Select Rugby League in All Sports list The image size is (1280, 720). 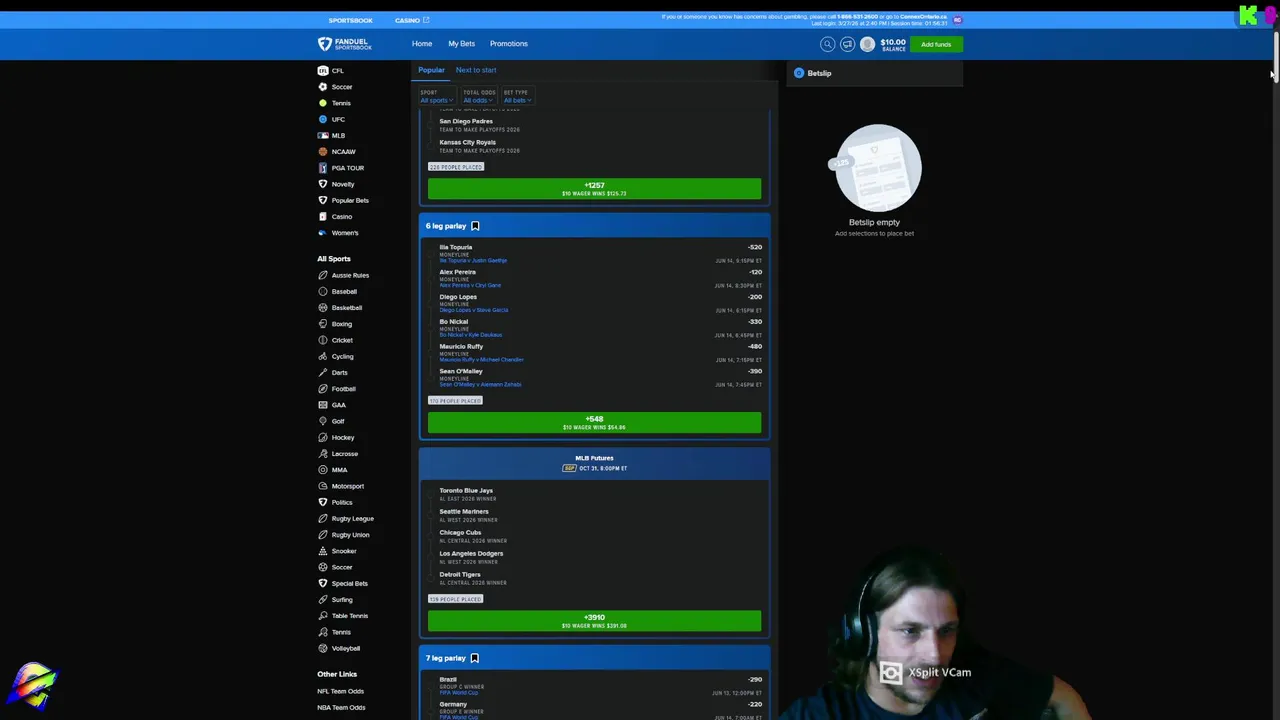[352, 518]
